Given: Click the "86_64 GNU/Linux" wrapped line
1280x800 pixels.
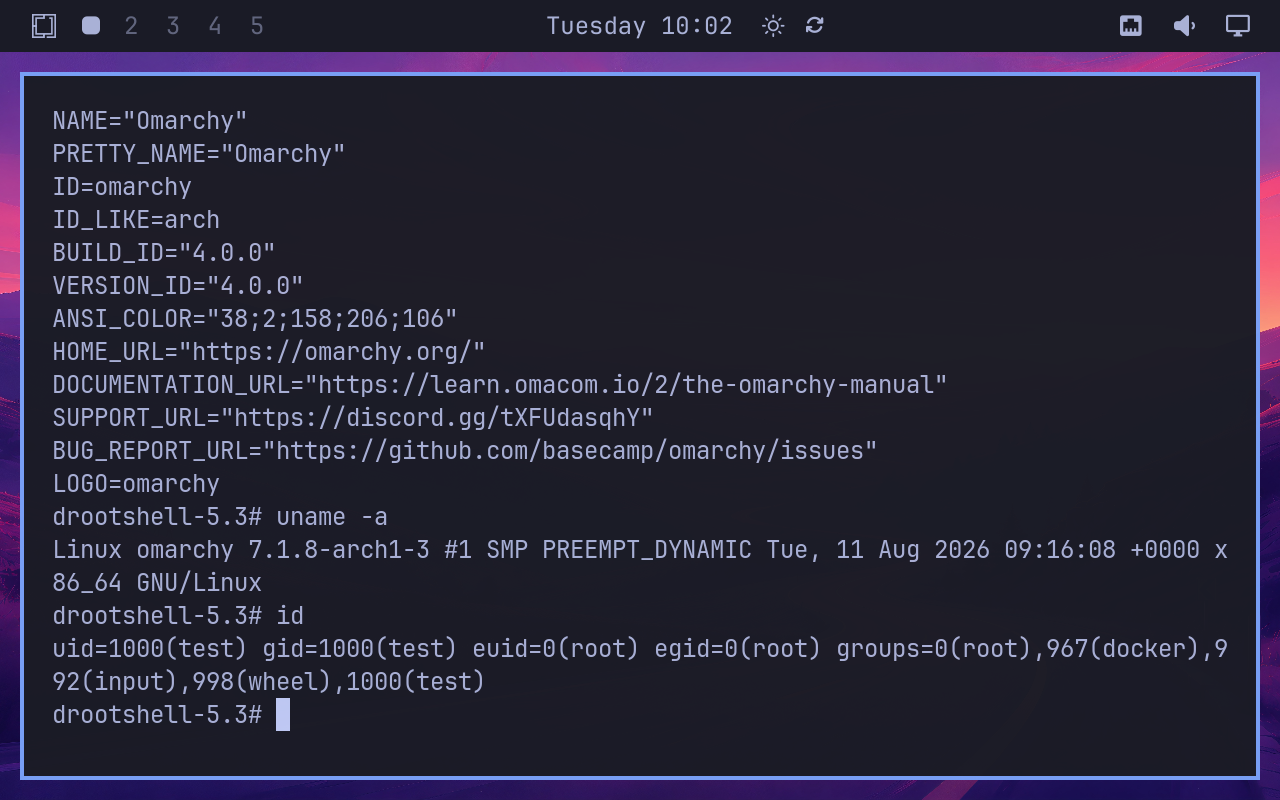Looking at the screenshot, I should pyautogui.click(x=157, y=583).
